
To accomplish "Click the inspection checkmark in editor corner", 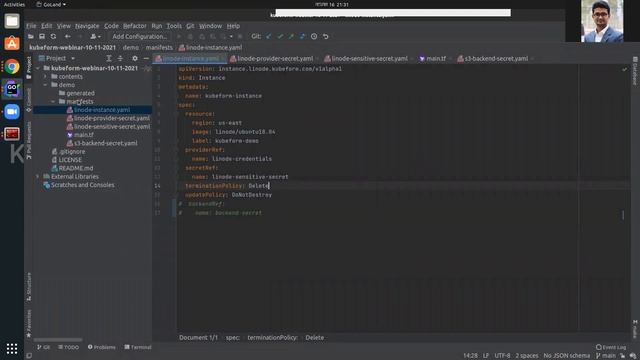I will coord(624,69).
